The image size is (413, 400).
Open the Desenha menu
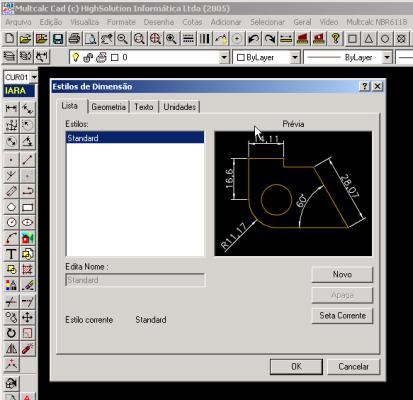click(x=159, y=22)
